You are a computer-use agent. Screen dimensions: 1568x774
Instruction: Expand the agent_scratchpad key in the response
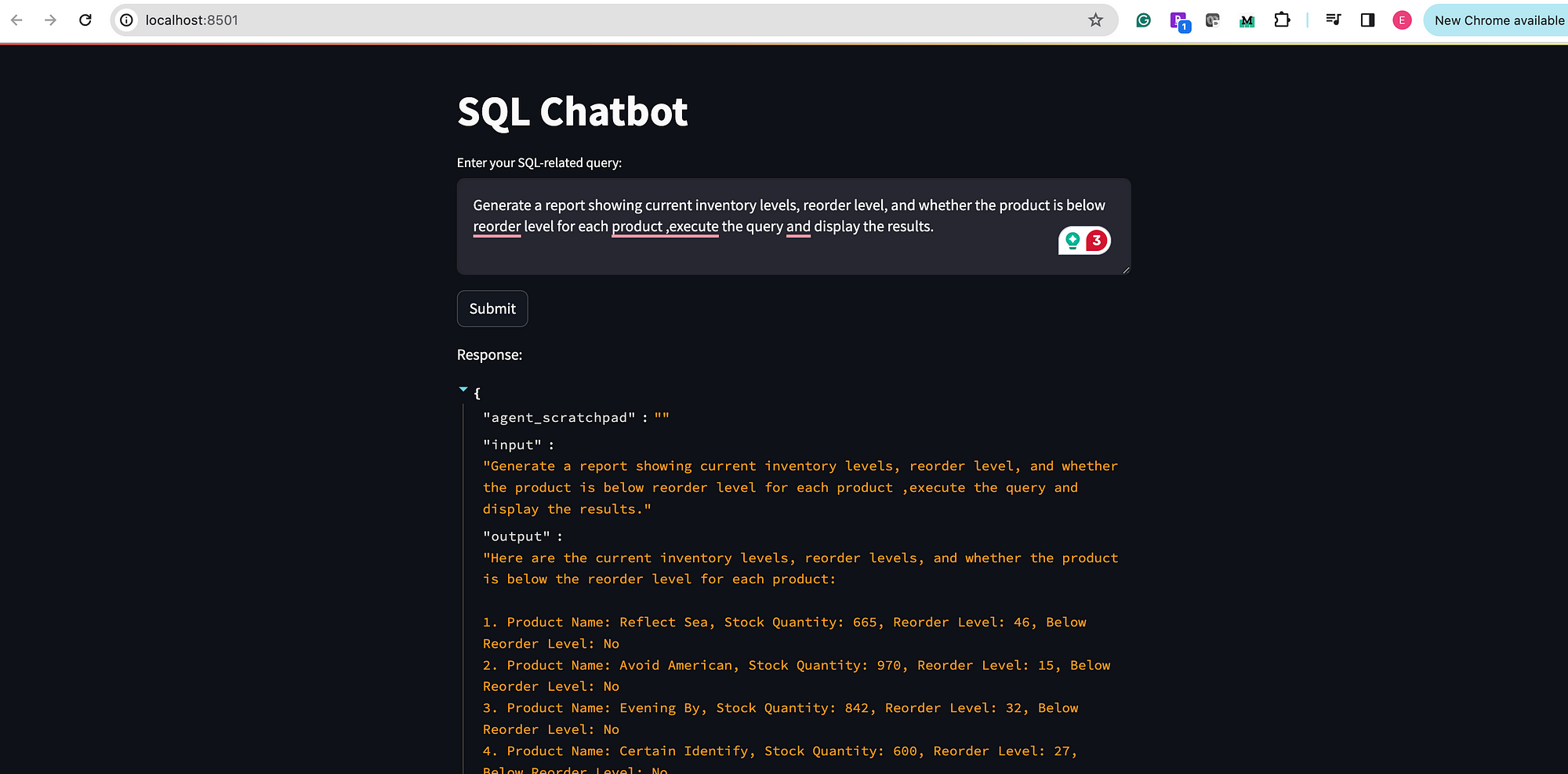coord(558,417)
